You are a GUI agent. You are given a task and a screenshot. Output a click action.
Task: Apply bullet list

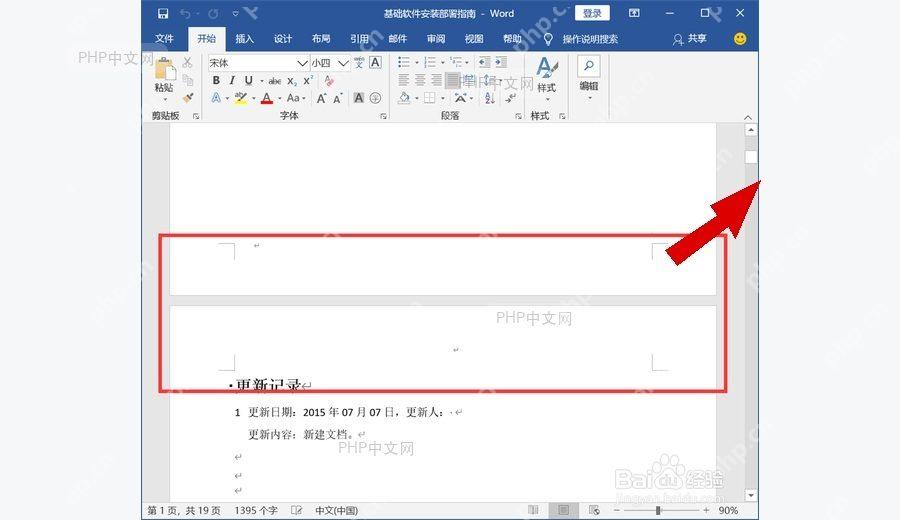click(x=404, y=62)
